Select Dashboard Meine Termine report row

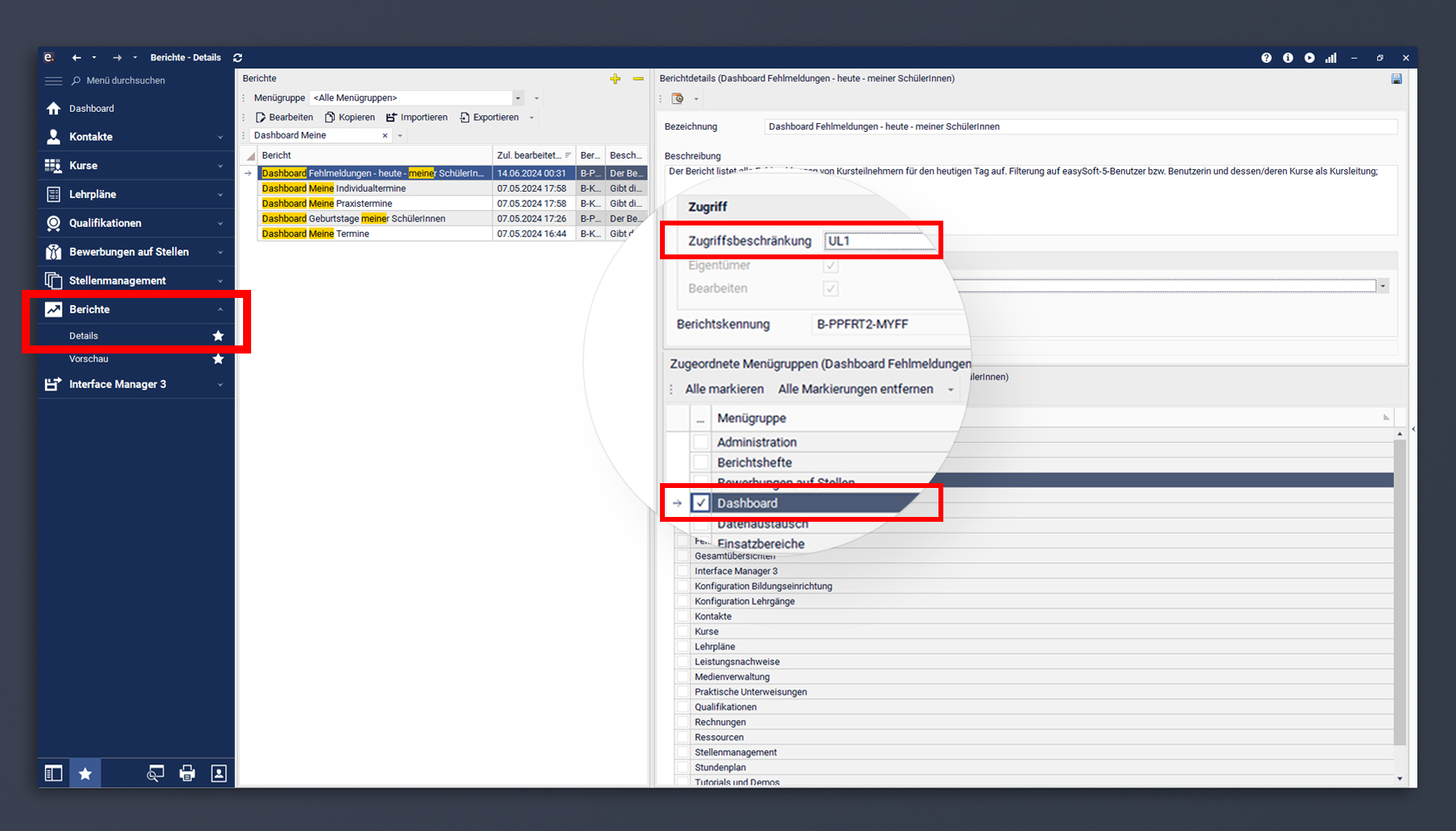coord(452,234)
